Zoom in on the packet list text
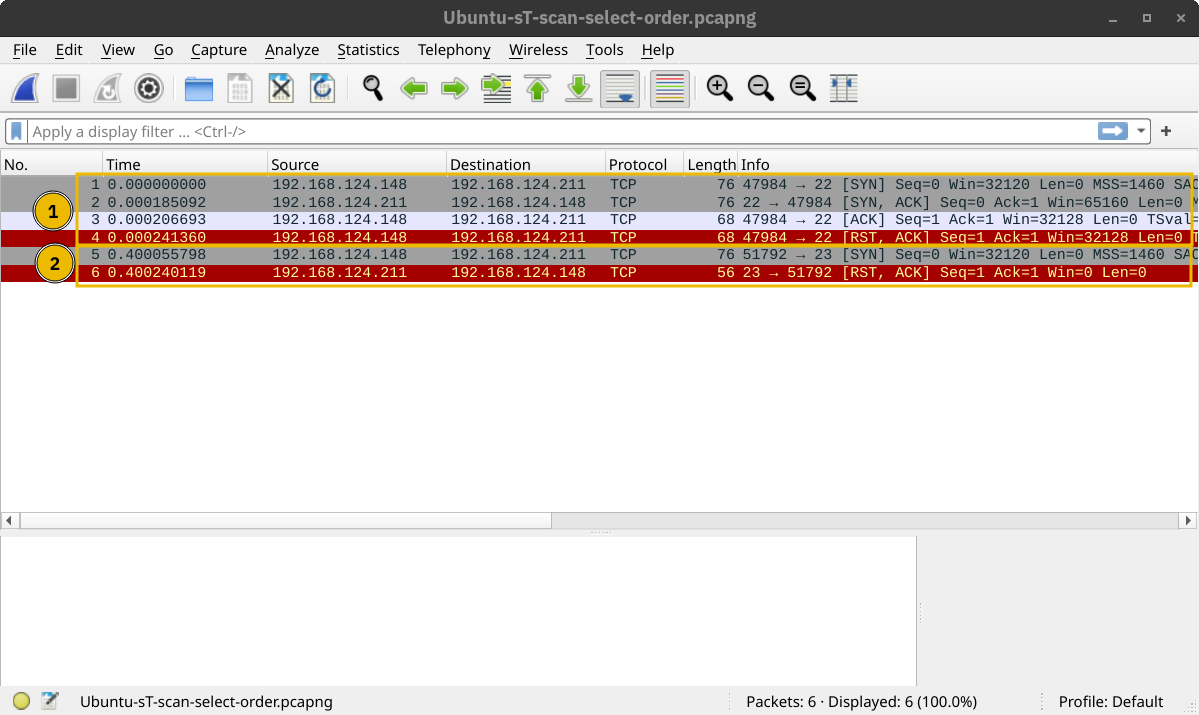The image size is (1199, 715). tap(719, 89)
